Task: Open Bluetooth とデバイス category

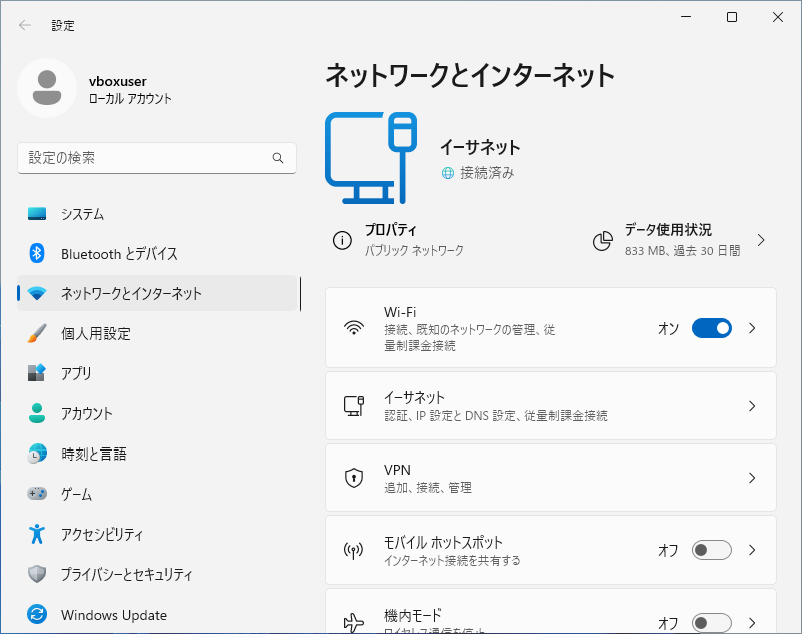Action: (x=159, y=254)
